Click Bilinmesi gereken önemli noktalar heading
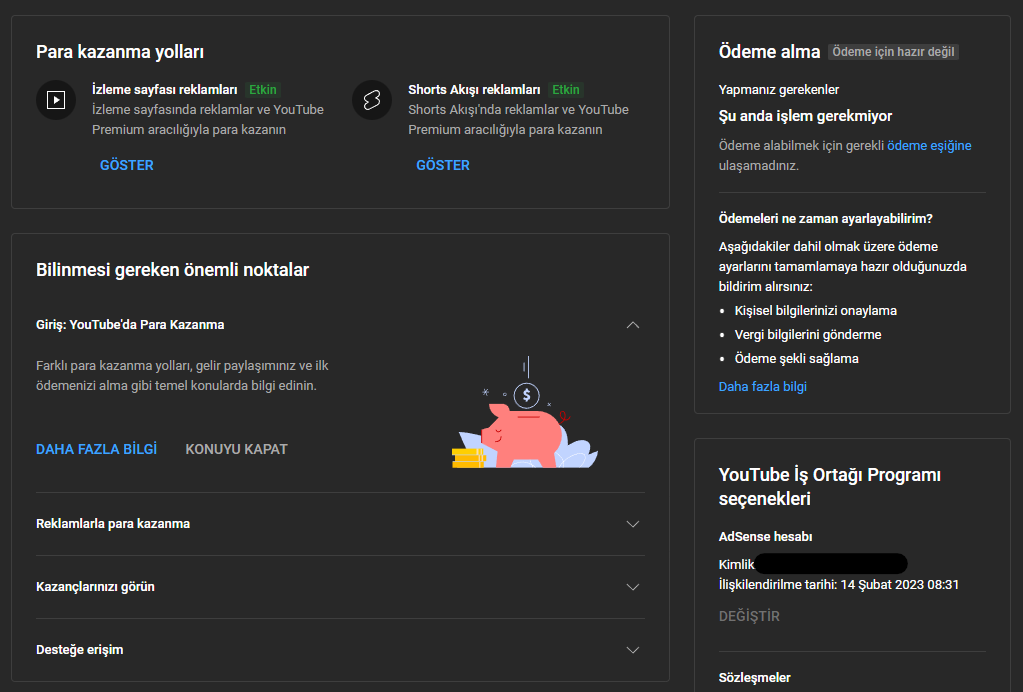This screenshot has width=1023, height=692. [x=172, y=270]
